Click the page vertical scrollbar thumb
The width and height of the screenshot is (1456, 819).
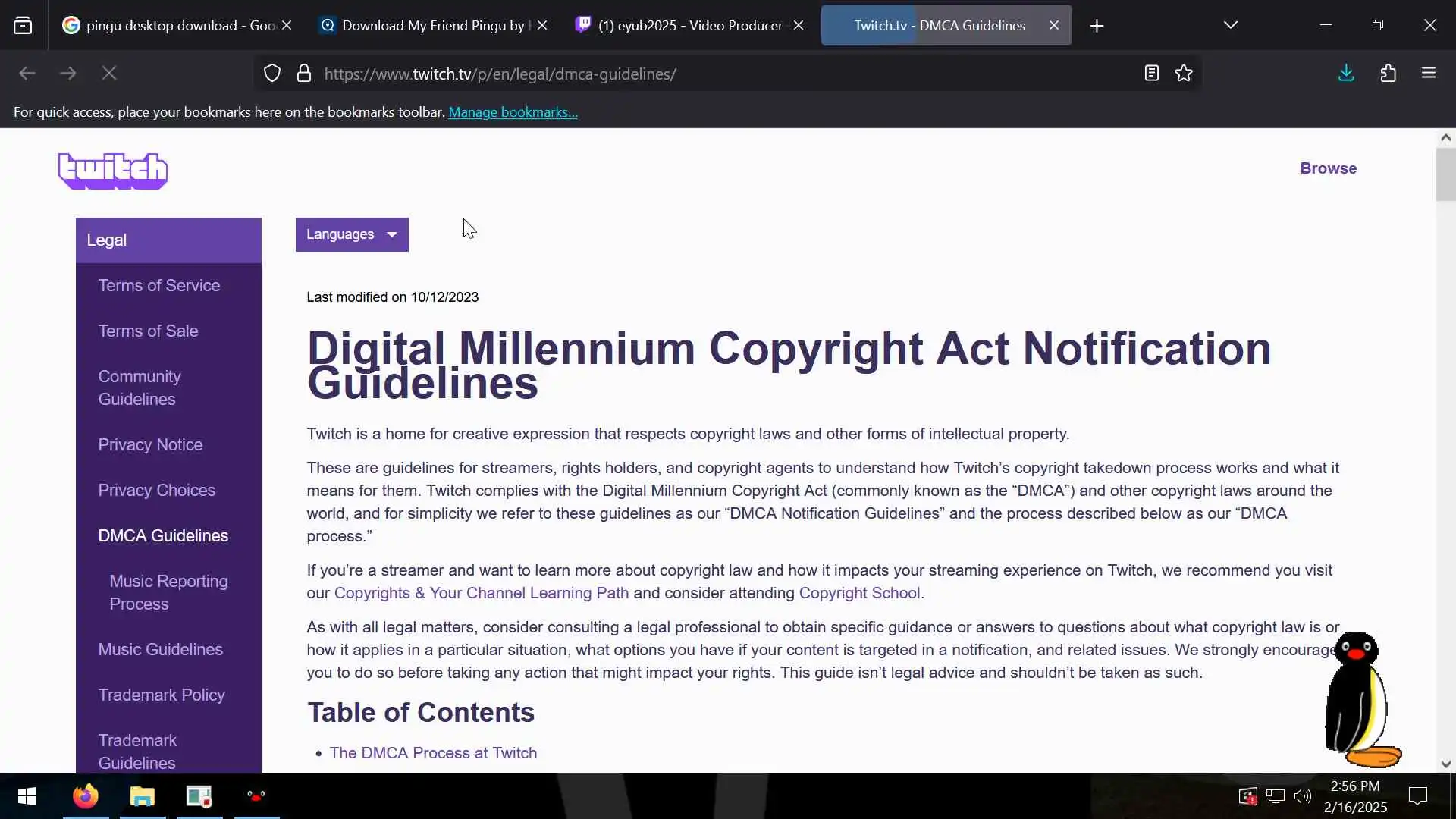(x=1445, y=174)
